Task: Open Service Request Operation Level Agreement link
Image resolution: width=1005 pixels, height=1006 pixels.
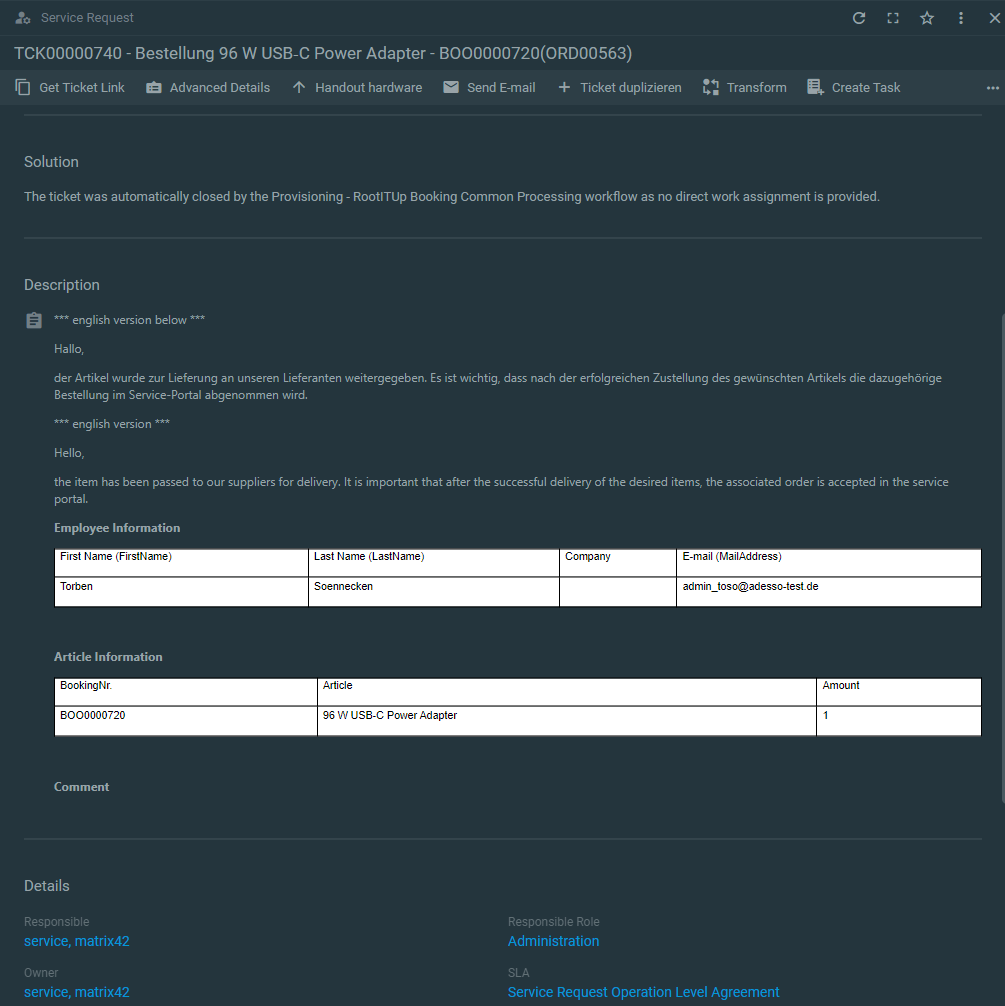Action: [643, 993]
